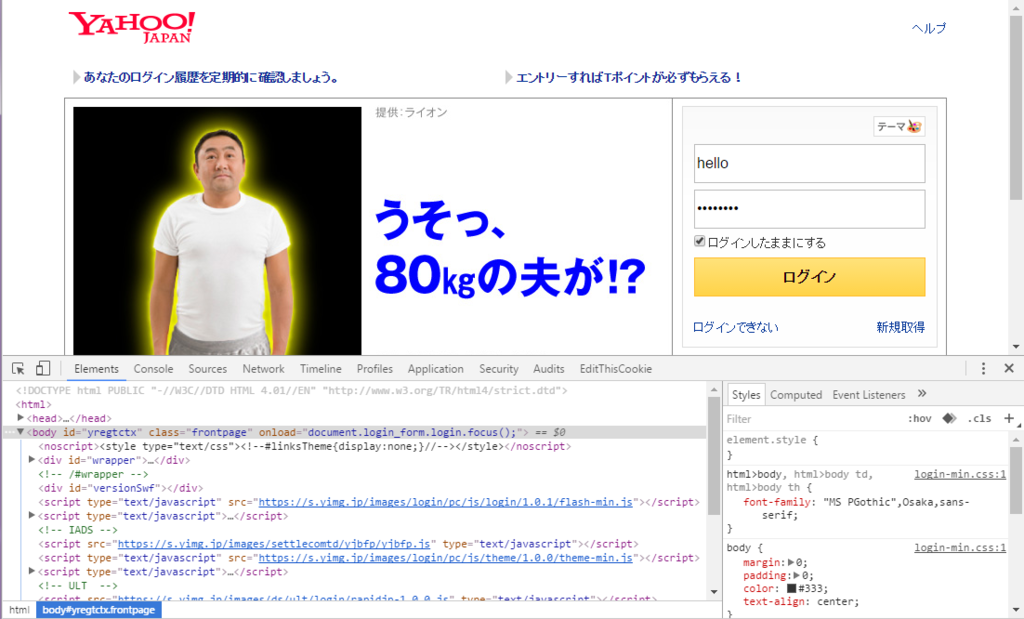Select the Computed sidebar tab

(795, 394)
